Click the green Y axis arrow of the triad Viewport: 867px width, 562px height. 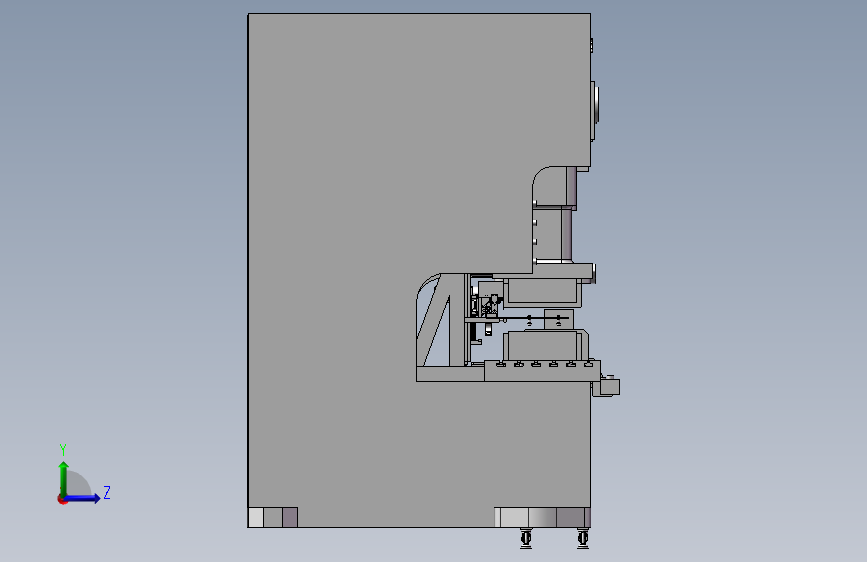point(64,478)
